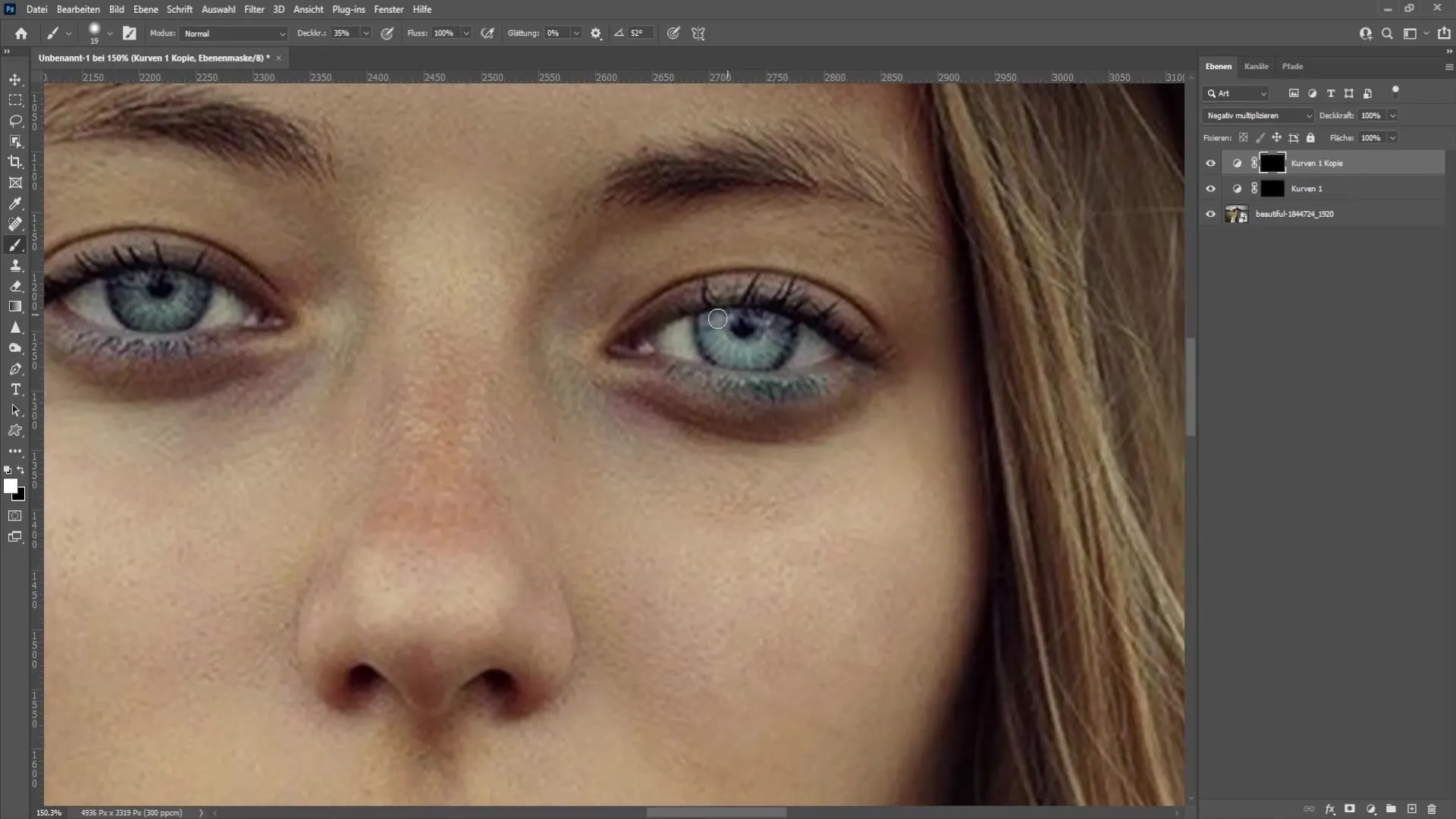The image size is (1456, 819).
Task: Click the 150,3% zoom level field
Action: (x=49, y=813)
